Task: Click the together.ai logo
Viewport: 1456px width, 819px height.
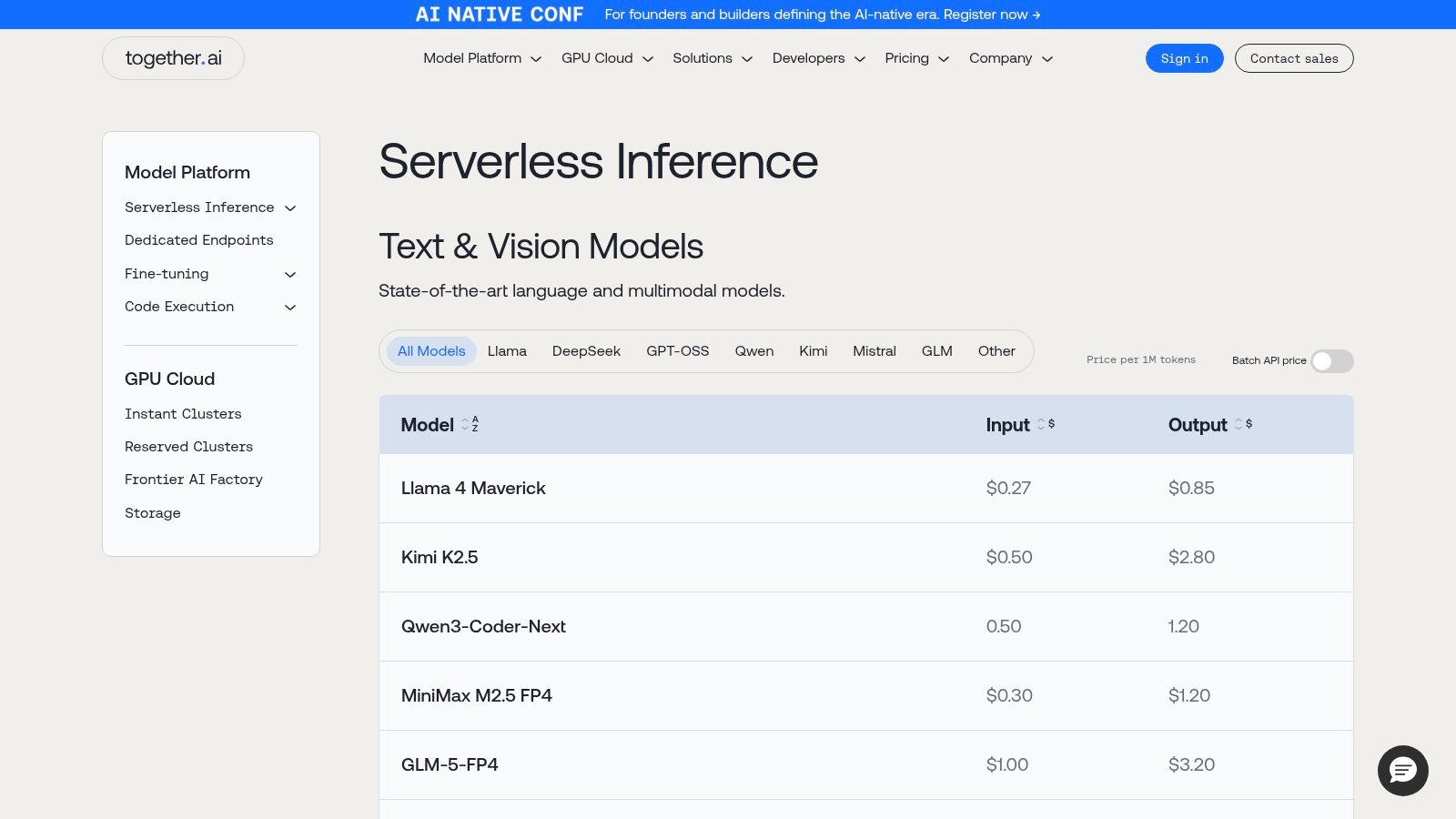Action: click(x=173, y=57)
